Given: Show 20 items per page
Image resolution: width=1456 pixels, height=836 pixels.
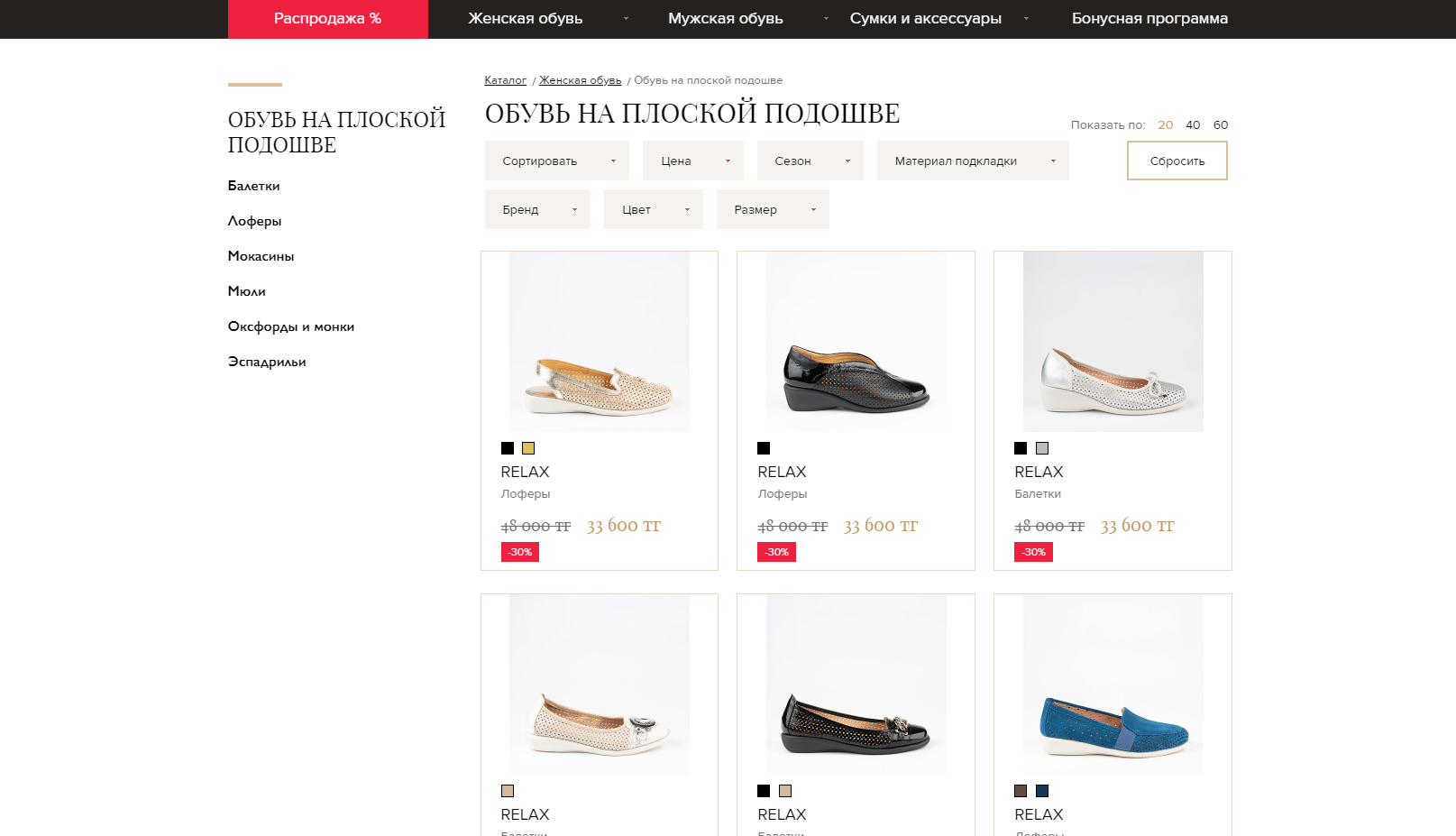Looking at the screenshot, I should (x=1166, y=125).
